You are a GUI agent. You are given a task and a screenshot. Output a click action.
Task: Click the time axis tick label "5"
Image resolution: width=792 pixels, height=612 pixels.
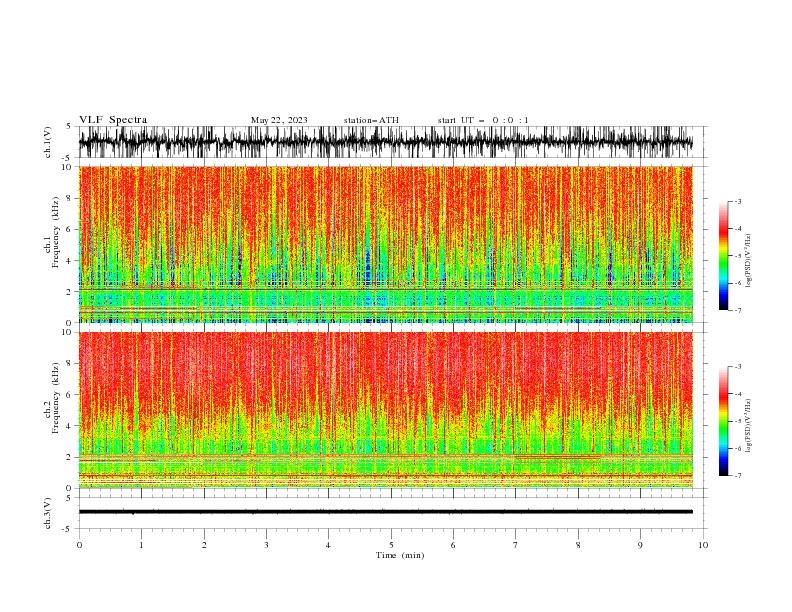coord(391,545)
